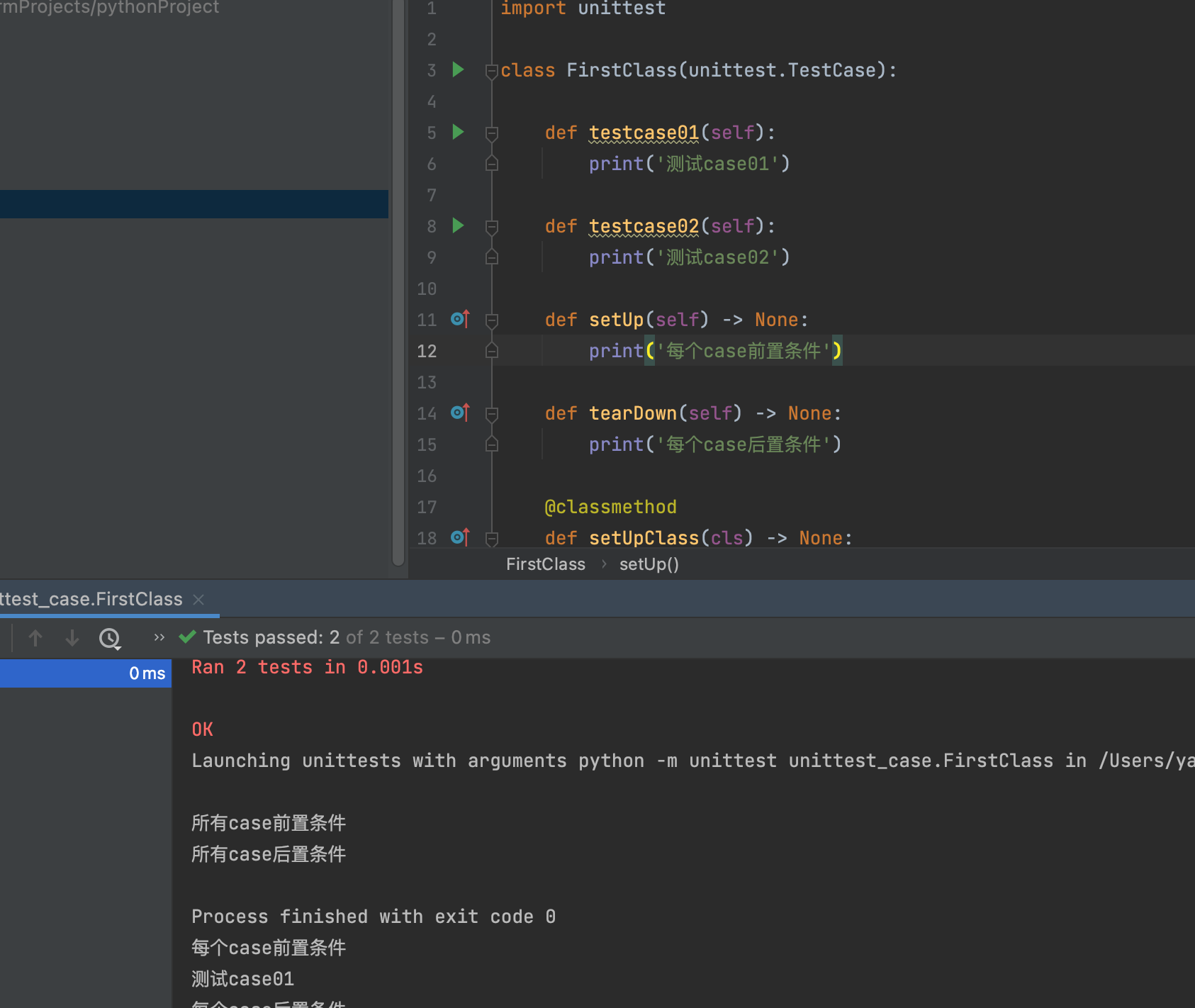The image size is (1195, 1008).
Task: Click @classmethod decorator on line 17
Action: pyautogui.click(x=610, y=507)
